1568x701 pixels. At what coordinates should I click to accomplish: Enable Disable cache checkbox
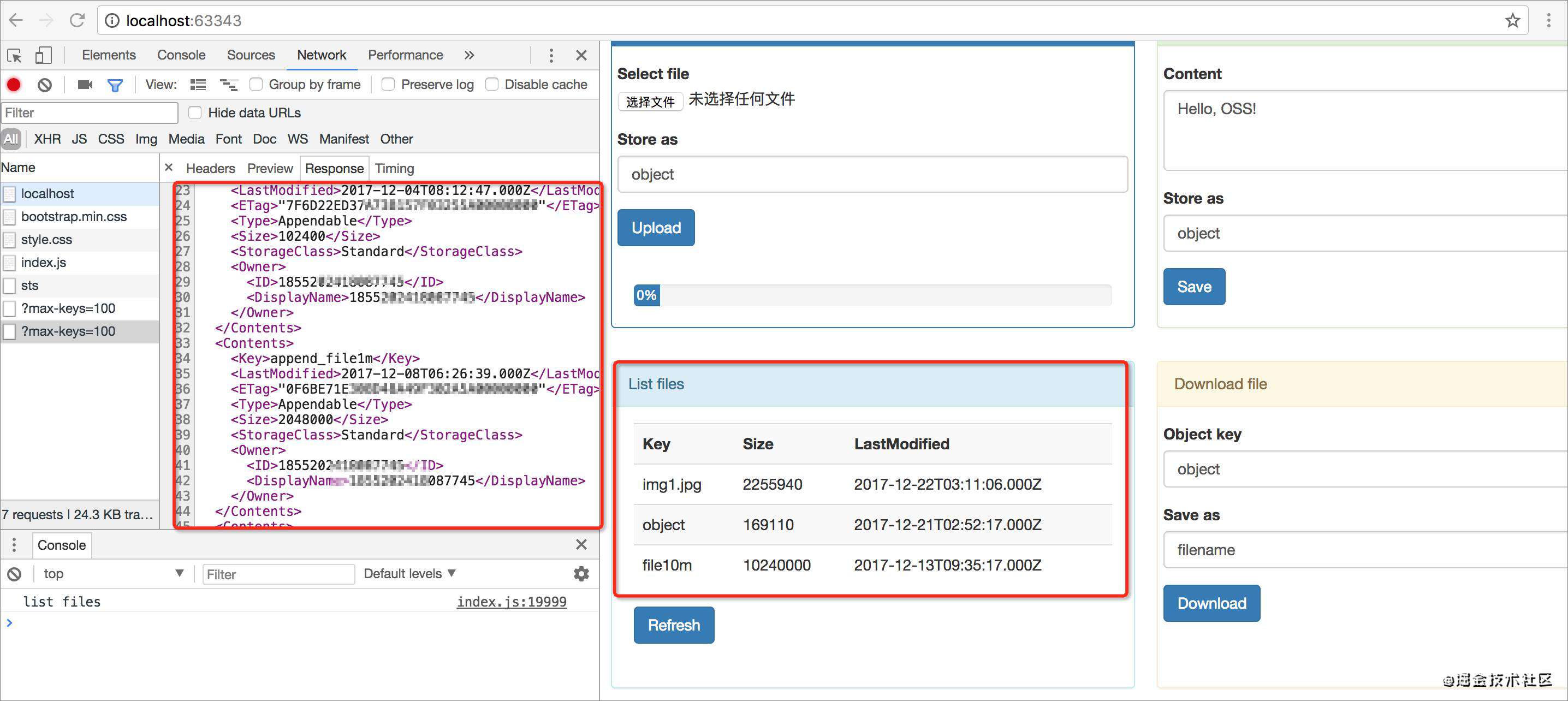click(492, 84)
